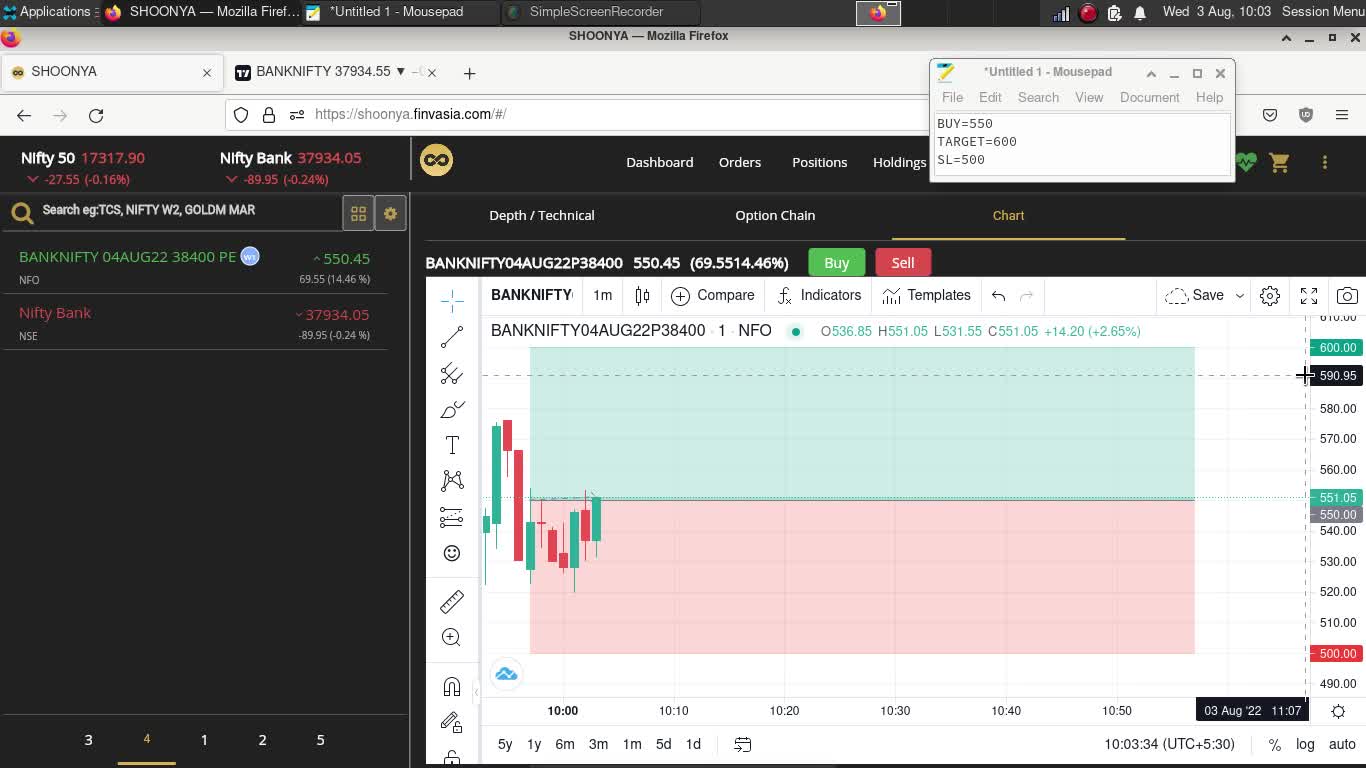
Task: Toggle stay in drawing mode
Action: coord(452,722)
